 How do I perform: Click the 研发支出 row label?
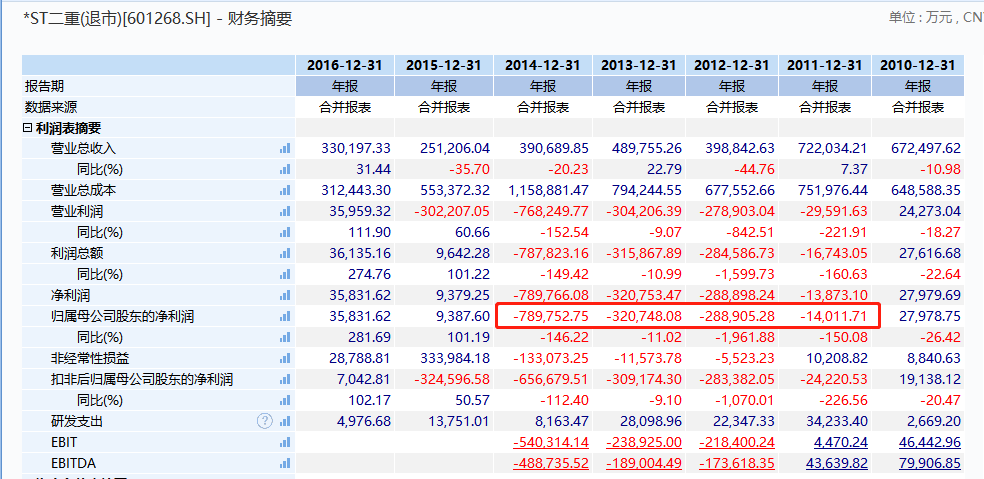pos(77,421)
